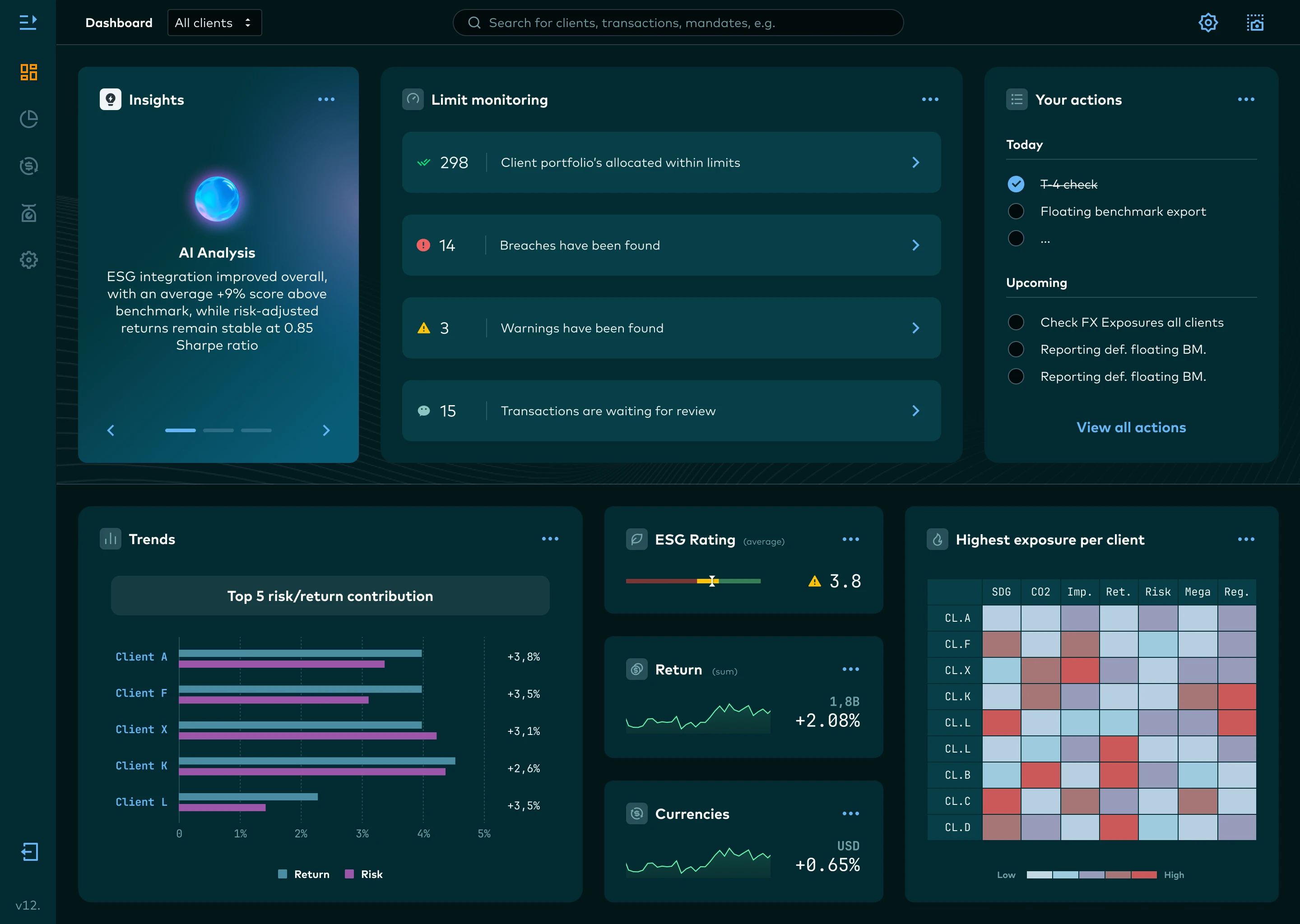Click View all actions link
Image resolution: width=1300 pixels, height=924 pixels.
click(x=1131, y=427)
